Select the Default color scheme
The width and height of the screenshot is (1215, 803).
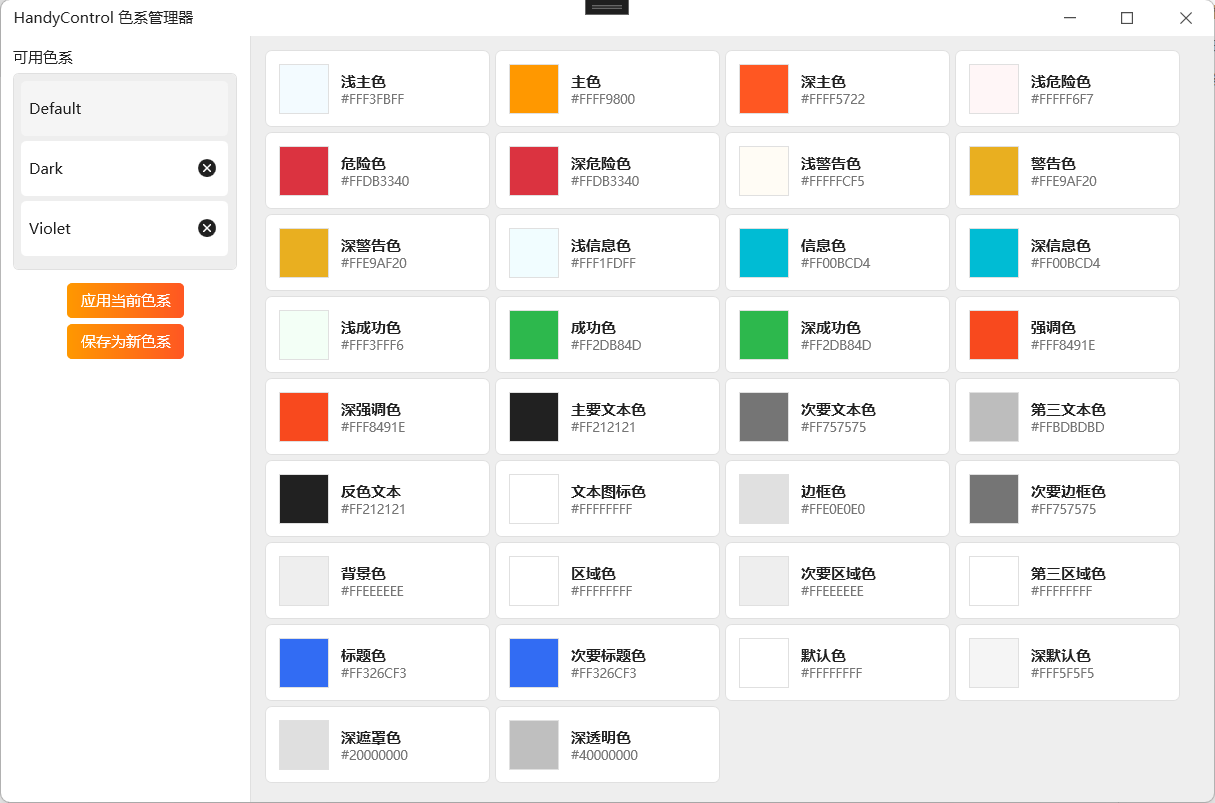click(x=125, y=108)
